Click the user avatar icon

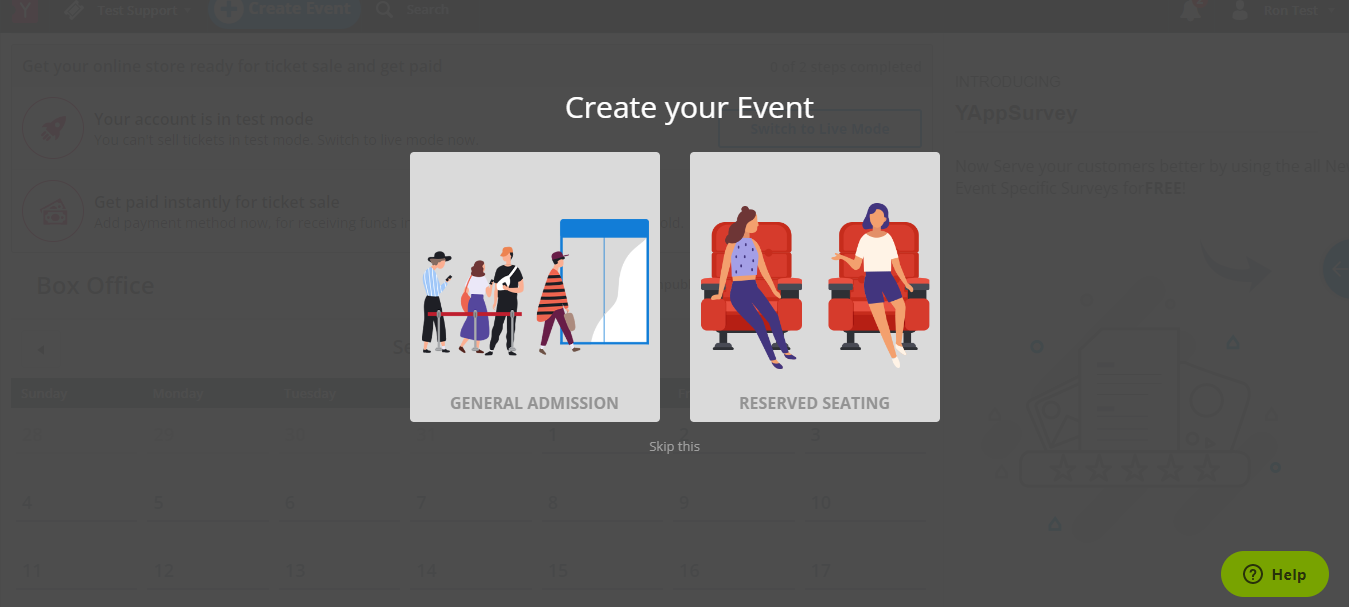(x=1240, y=10)
